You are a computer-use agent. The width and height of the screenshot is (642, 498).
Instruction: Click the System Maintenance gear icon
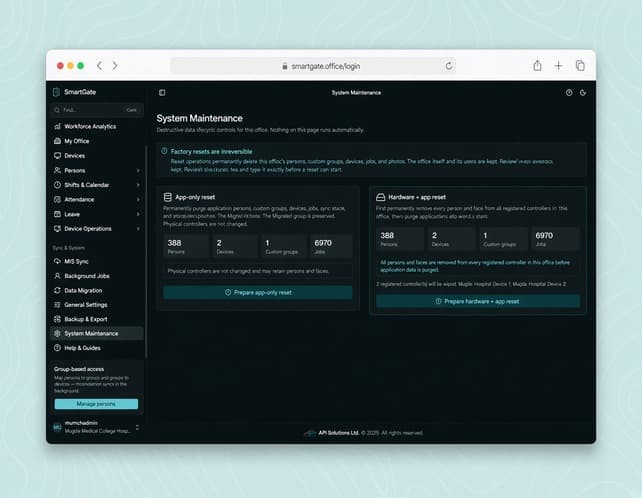tap(57, 333)
